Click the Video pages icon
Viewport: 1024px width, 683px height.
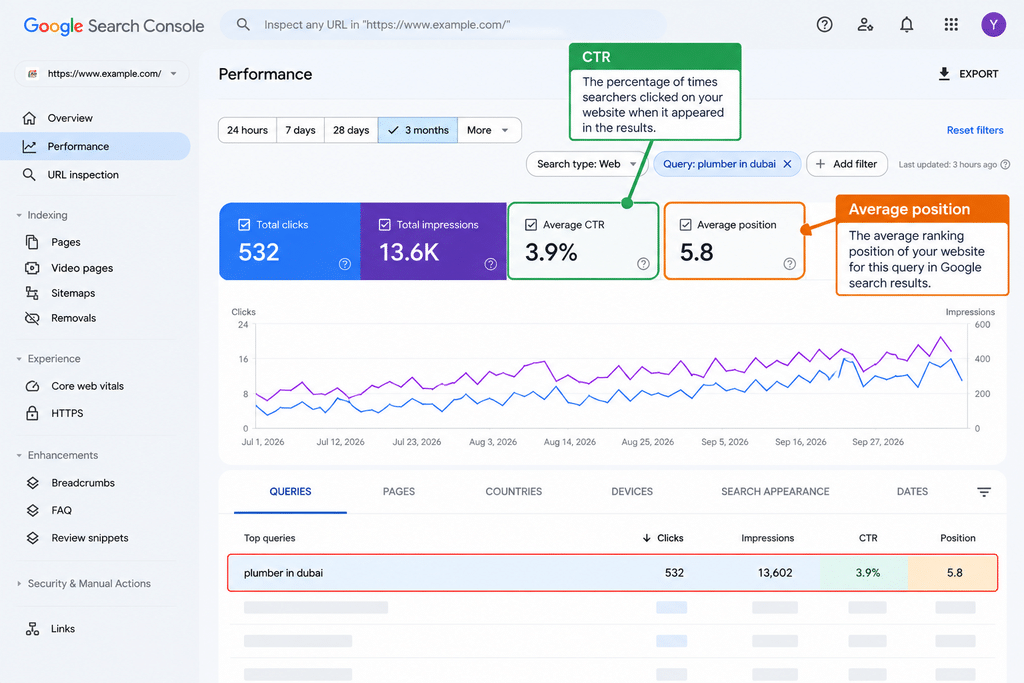tap(32, 268)
